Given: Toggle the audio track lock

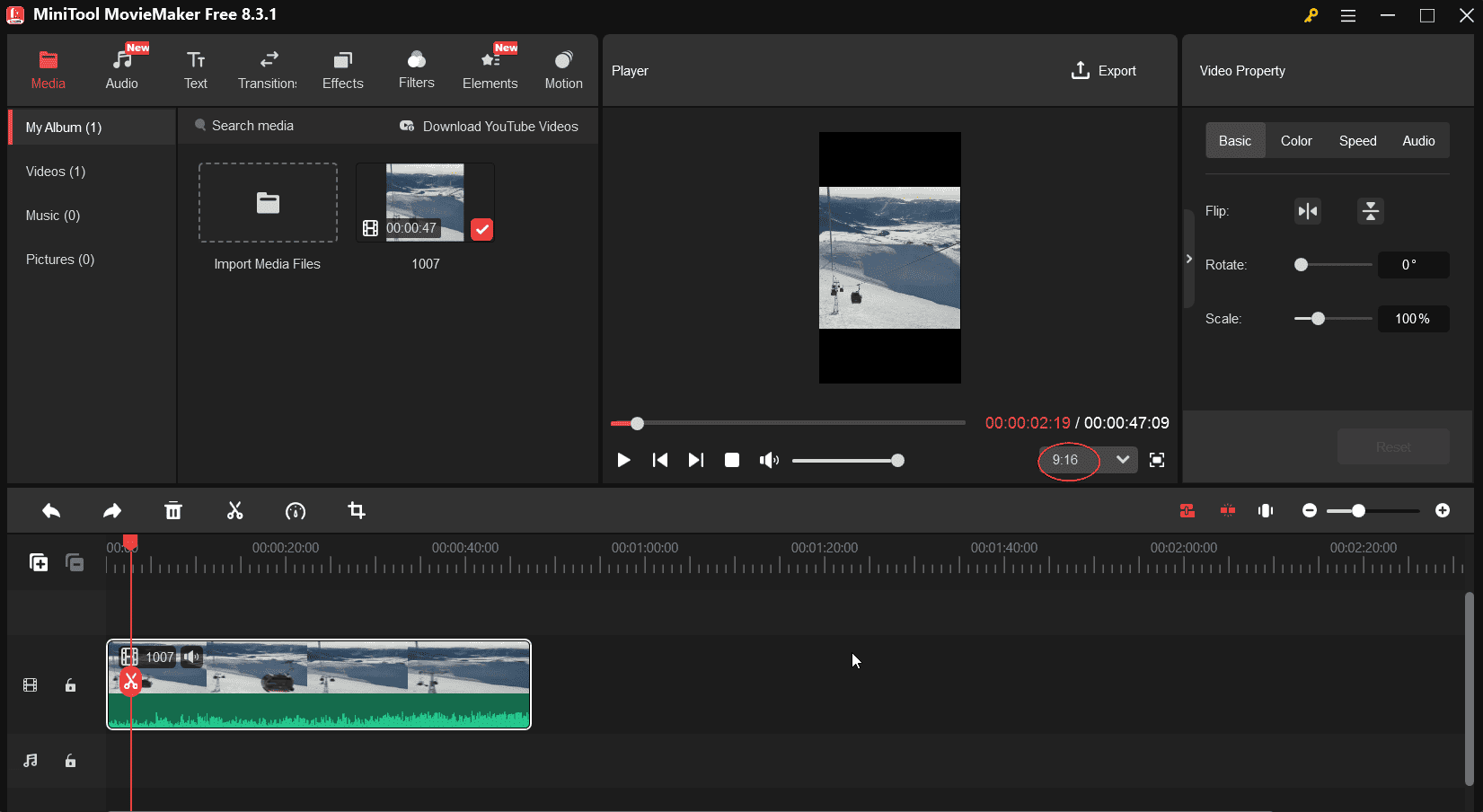Looking at the screenshot, I should 70,761.
